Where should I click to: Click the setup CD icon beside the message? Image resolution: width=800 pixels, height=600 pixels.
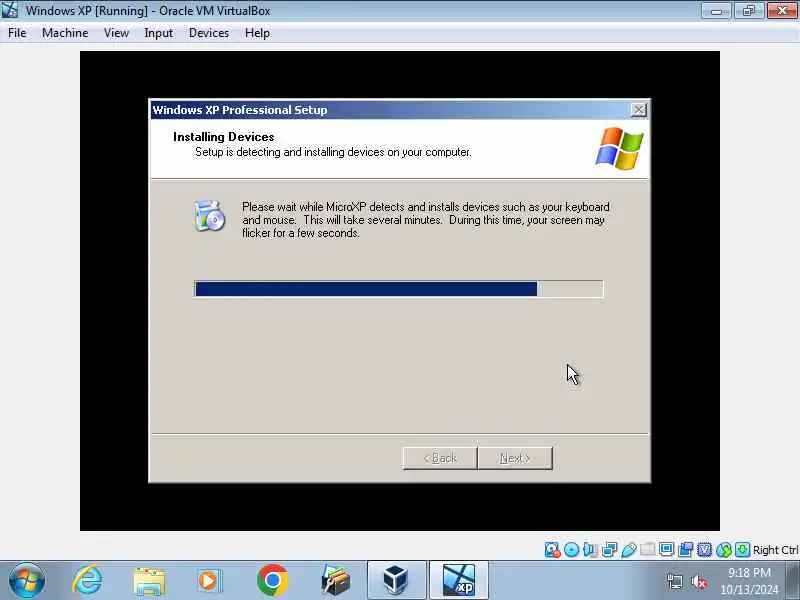coord(209,216)
